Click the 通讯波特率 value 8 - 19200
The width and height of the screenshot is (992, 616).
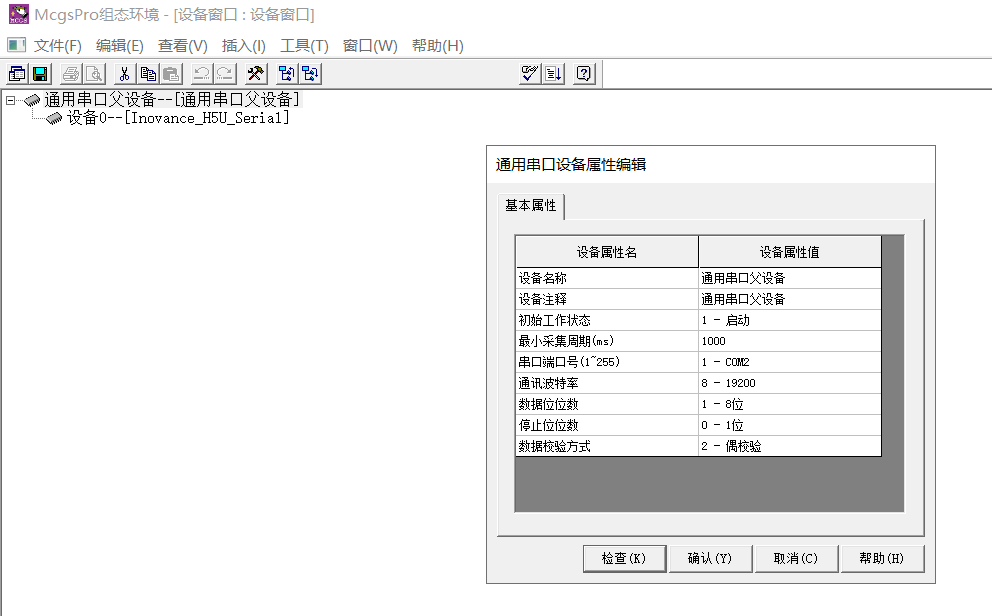[789, 383]
